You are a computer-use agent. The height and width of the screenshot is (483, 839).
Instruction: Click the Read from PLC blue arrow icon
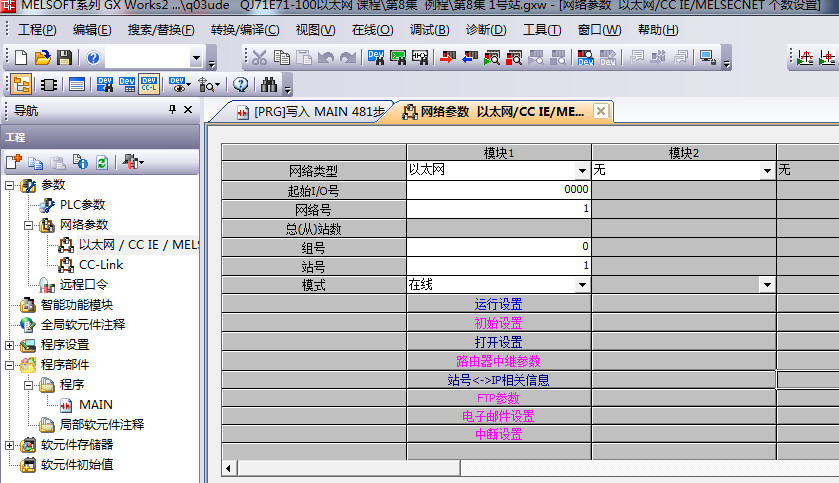469,57
